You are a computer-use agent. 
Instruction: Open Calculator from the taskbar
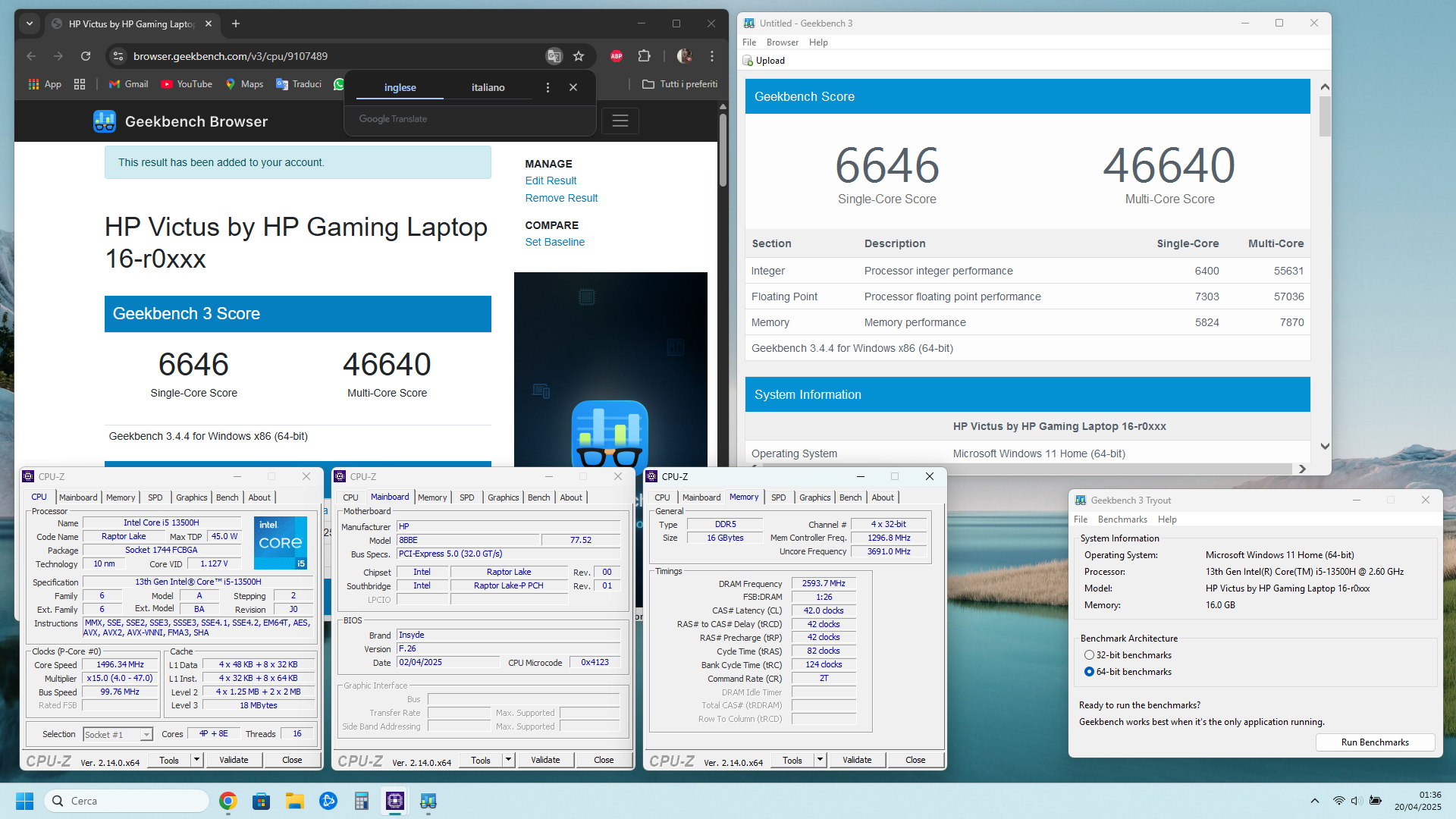click(361, 801)
